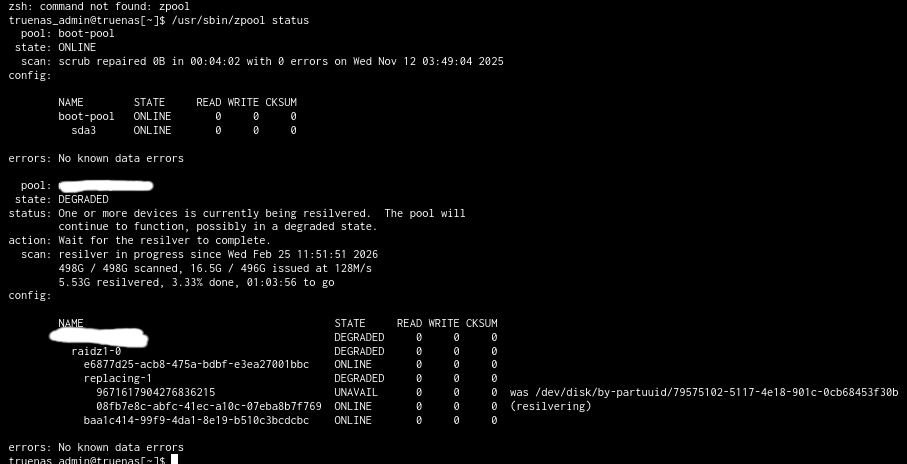Click the sda3 device row
Viewport: 907px width, 464px height.
[83, 130]
